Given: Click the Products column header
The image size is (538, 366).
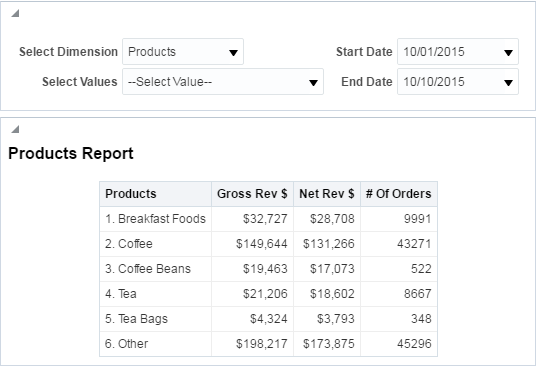Looking at the screenshot, I should click(155, 194).
